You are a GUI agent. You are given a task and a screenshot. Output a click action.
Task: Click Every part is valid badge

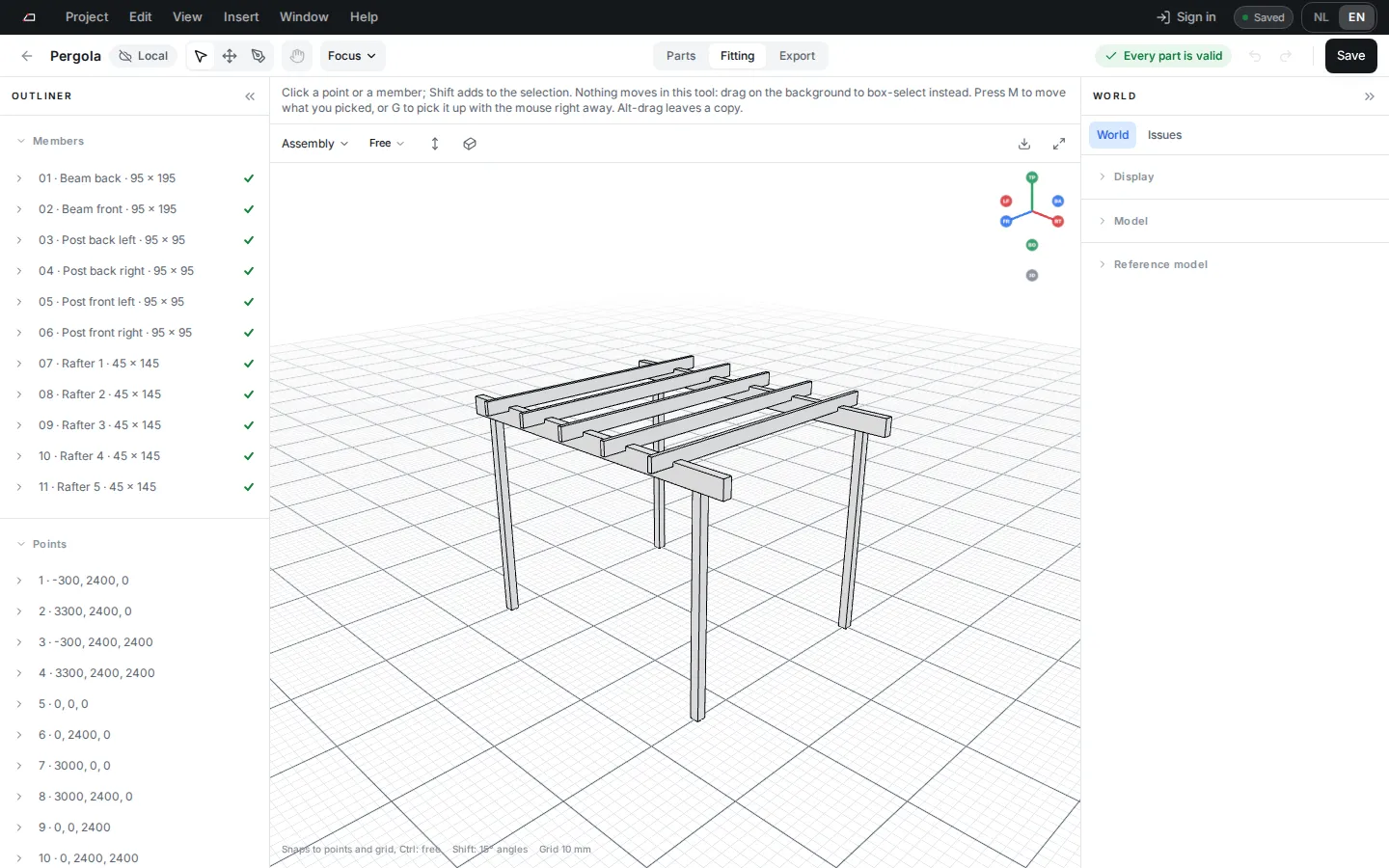pos(1163,56)
